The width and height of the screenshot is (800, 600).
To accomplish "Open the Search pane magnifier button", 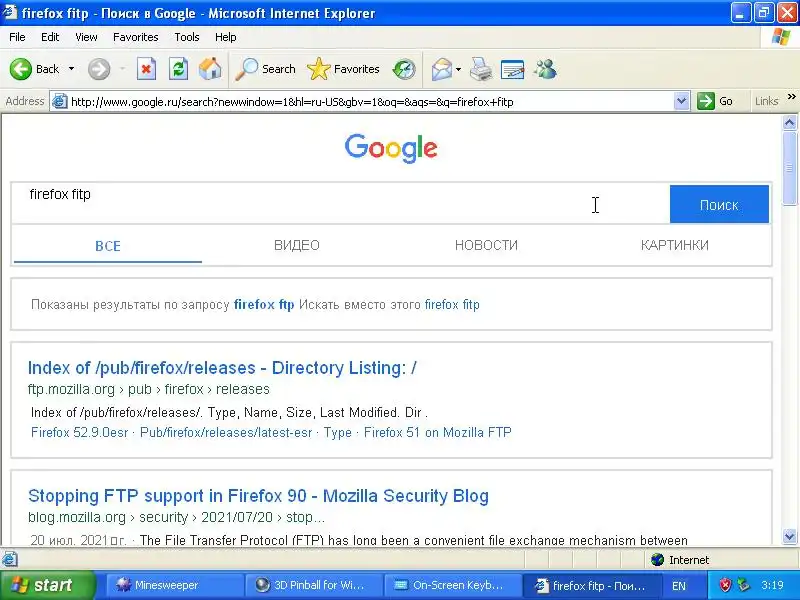I will point(265,69).
